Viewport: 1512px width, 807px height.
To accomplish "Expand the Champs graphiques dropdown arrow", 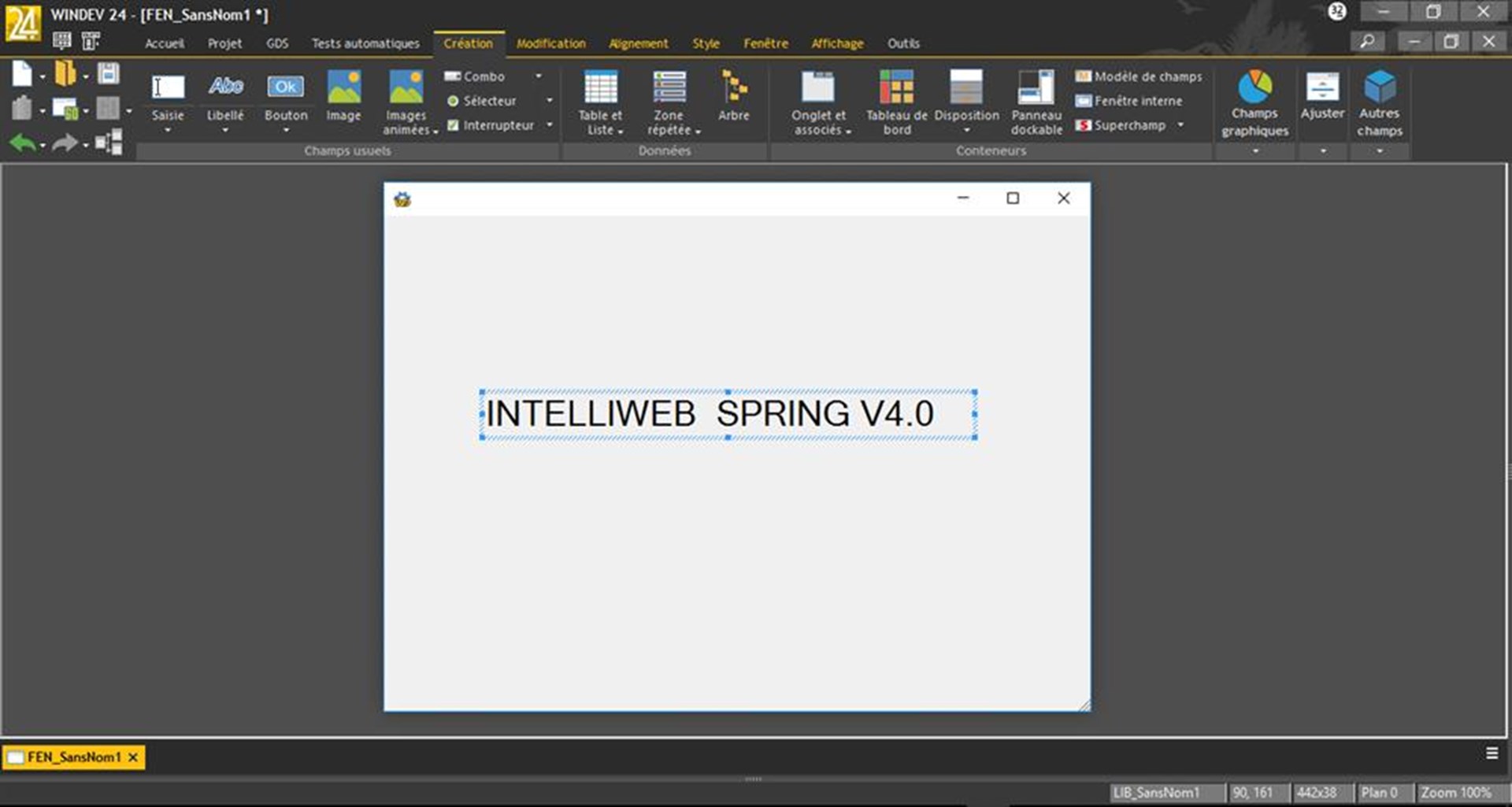I will pos(1255,151).
